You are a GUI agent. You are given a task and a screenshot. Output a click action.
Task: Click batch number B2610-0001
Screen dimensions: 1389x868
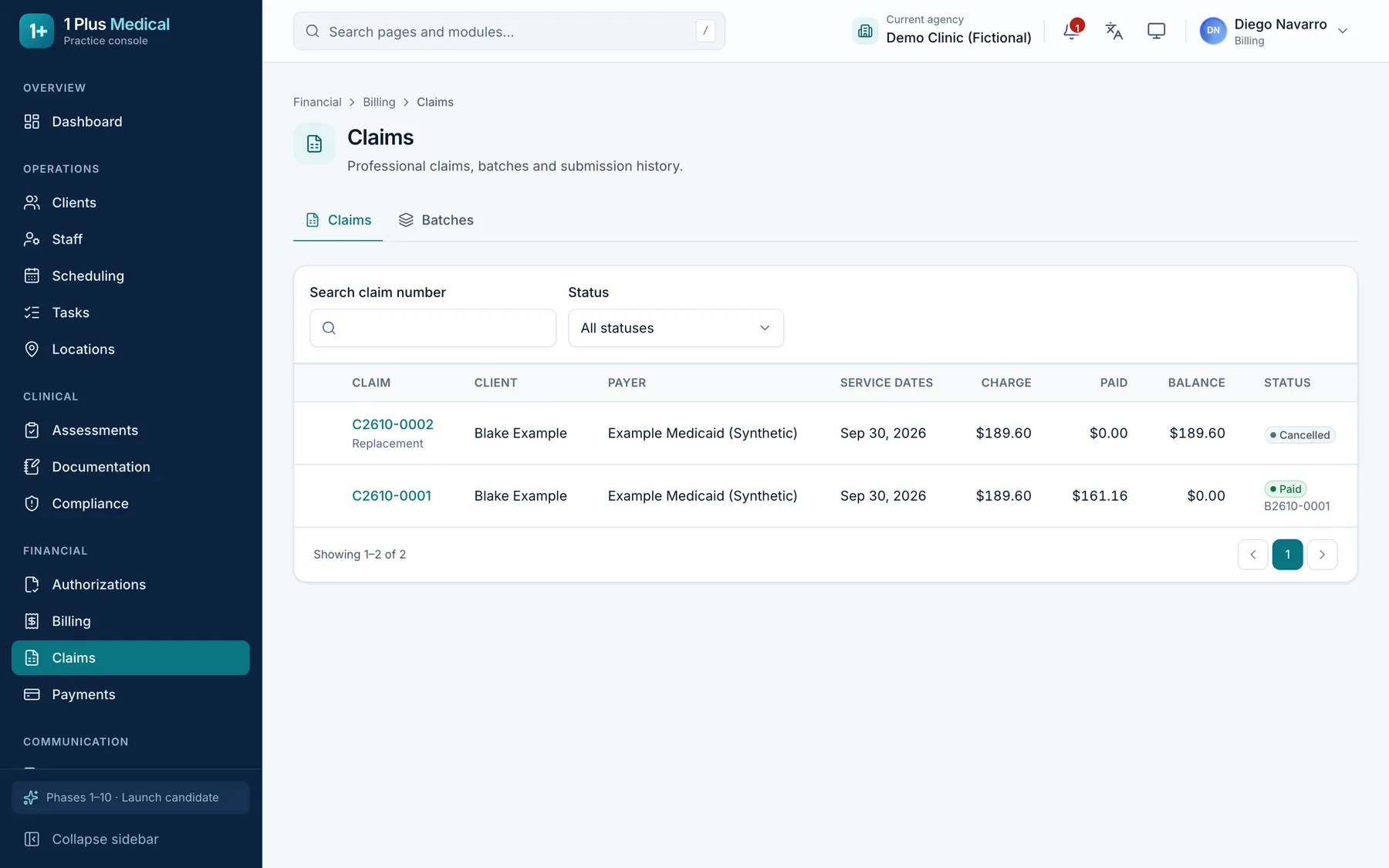[1297, 506]
